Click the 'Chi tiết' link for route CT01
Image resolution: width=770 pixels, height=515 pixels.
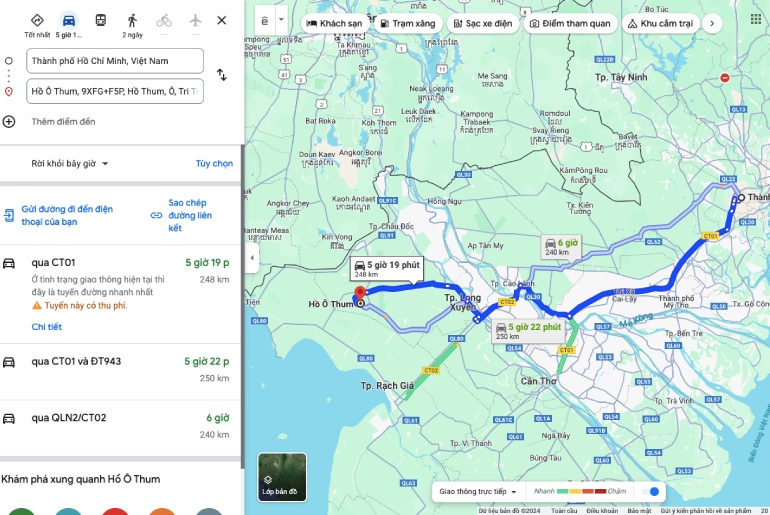coord(46,327)
